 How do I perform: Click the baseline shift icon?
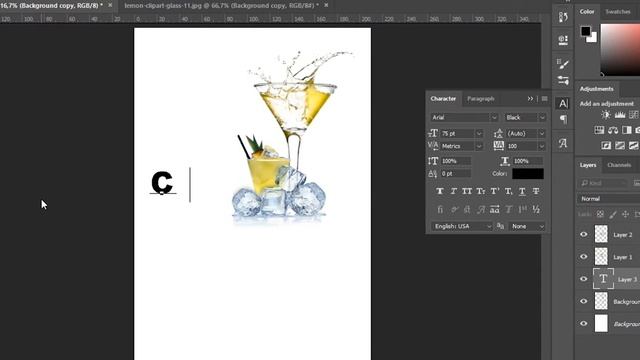(x=433, y=173)
